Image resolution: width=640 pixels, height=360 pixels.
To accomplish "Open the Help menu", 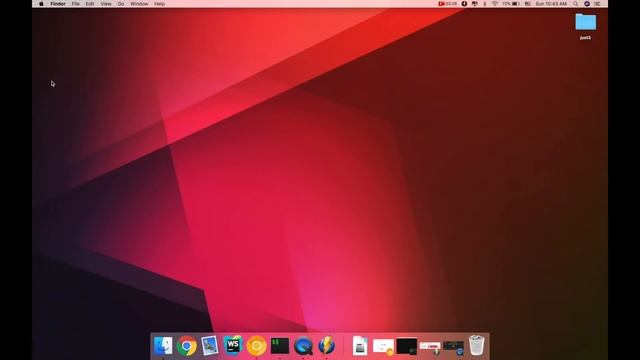I will [x=160, y=4].
